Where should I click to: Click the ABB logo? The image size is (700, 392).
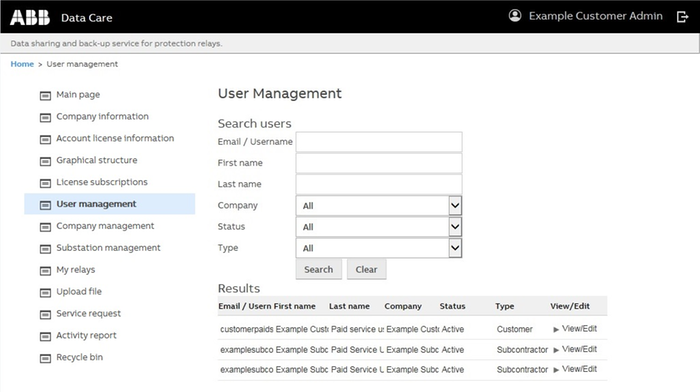pyautogui.click(x=30, y=17)
